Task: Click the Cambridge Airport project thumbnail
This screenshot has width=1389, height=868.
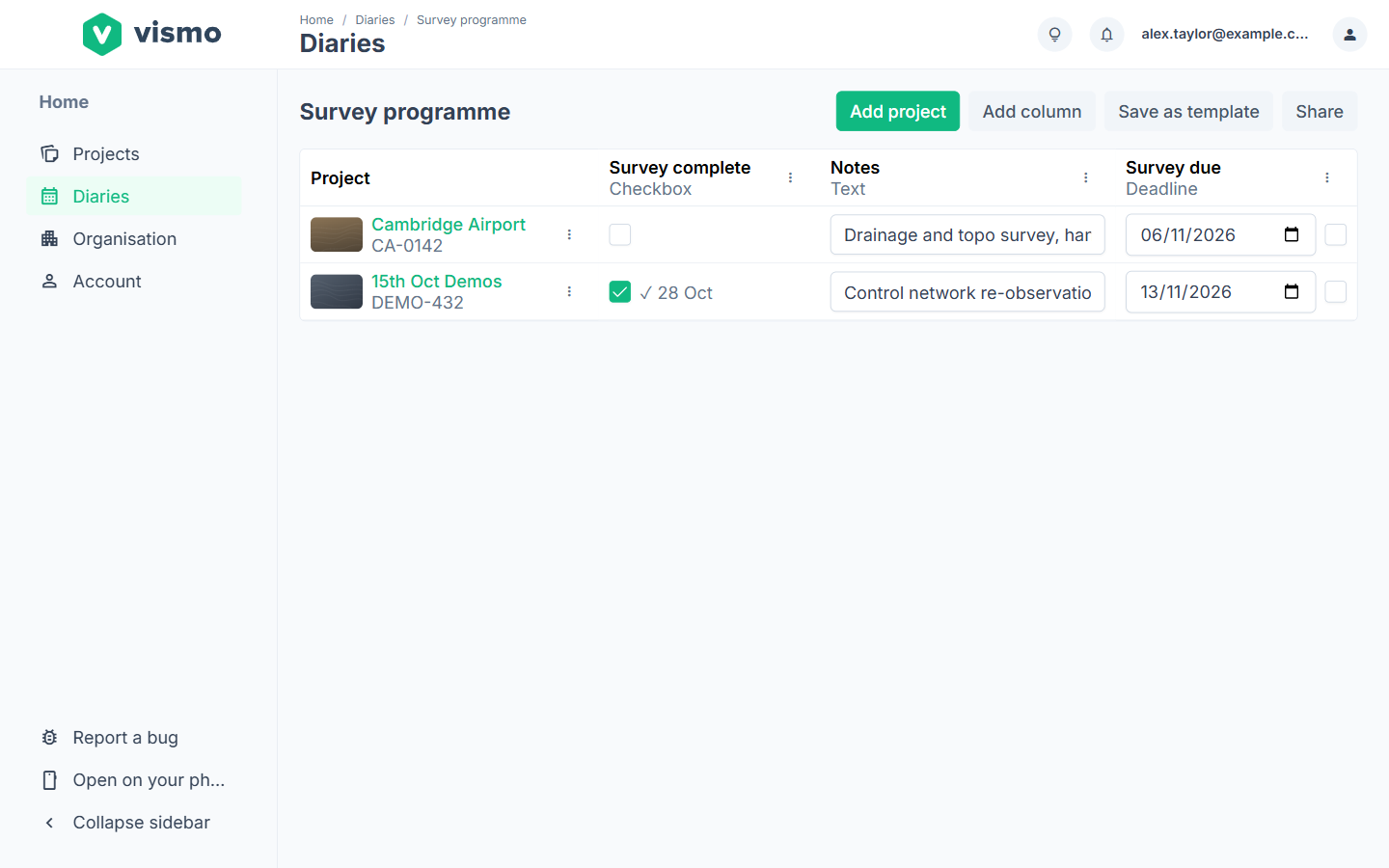Action: [337, 234]
